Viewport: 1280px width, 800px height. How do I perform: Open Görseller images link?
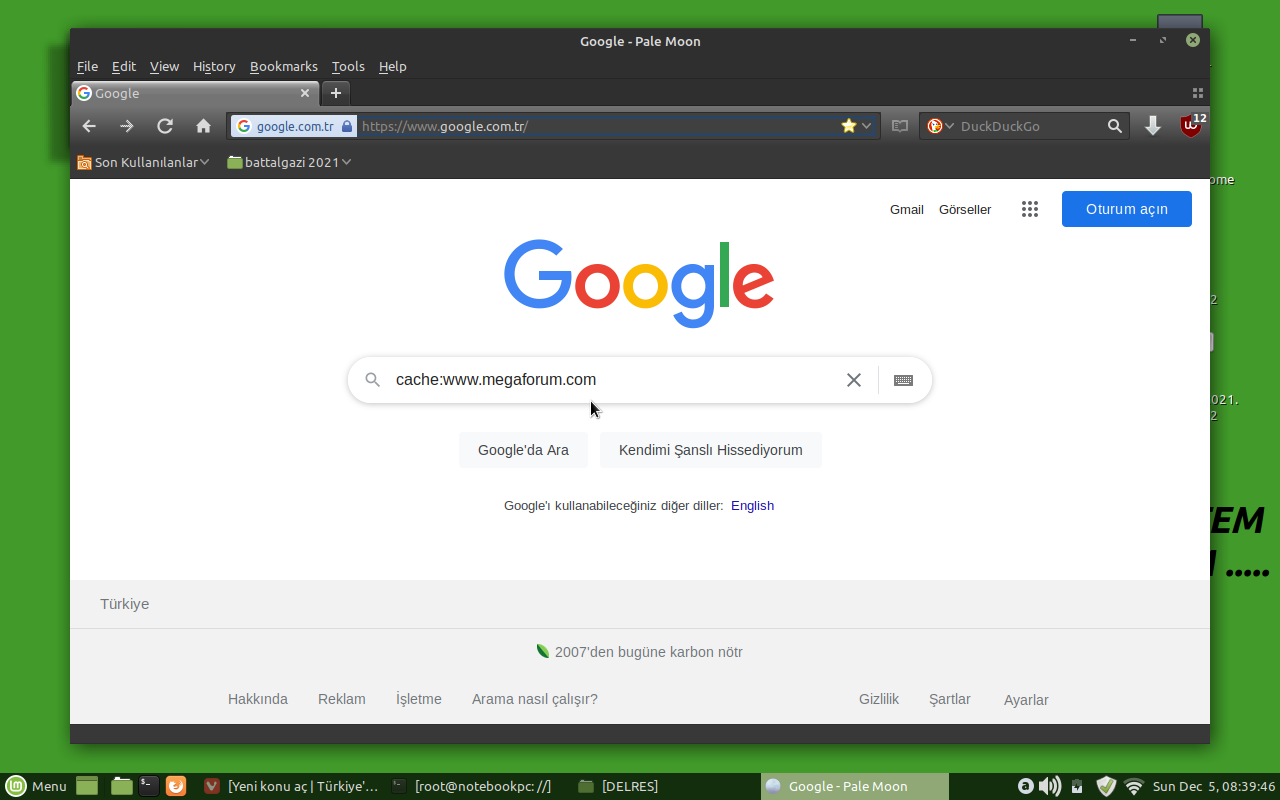[965, 209]
